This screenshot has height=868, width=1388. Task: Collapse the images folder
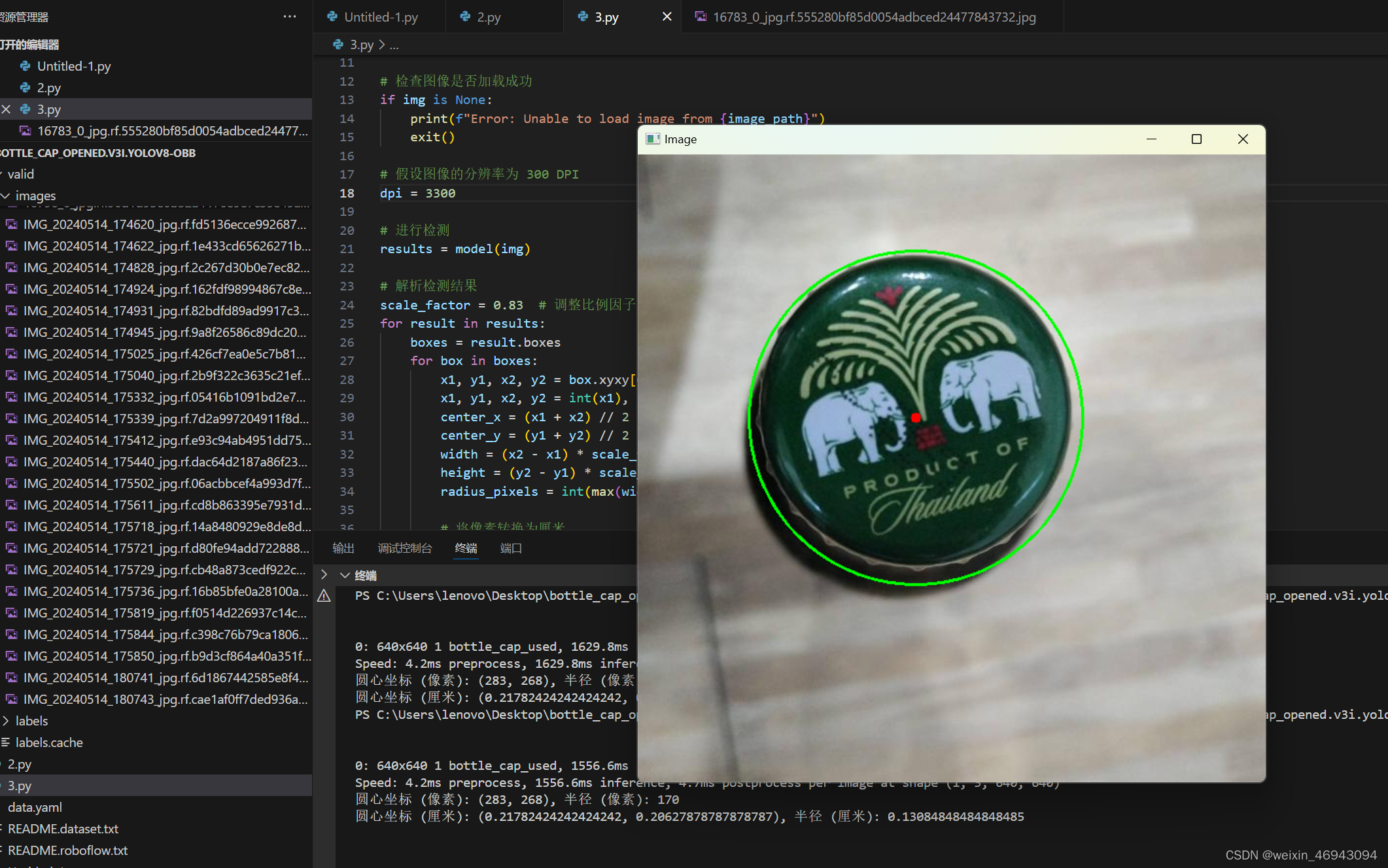click(x=6, y=196)
